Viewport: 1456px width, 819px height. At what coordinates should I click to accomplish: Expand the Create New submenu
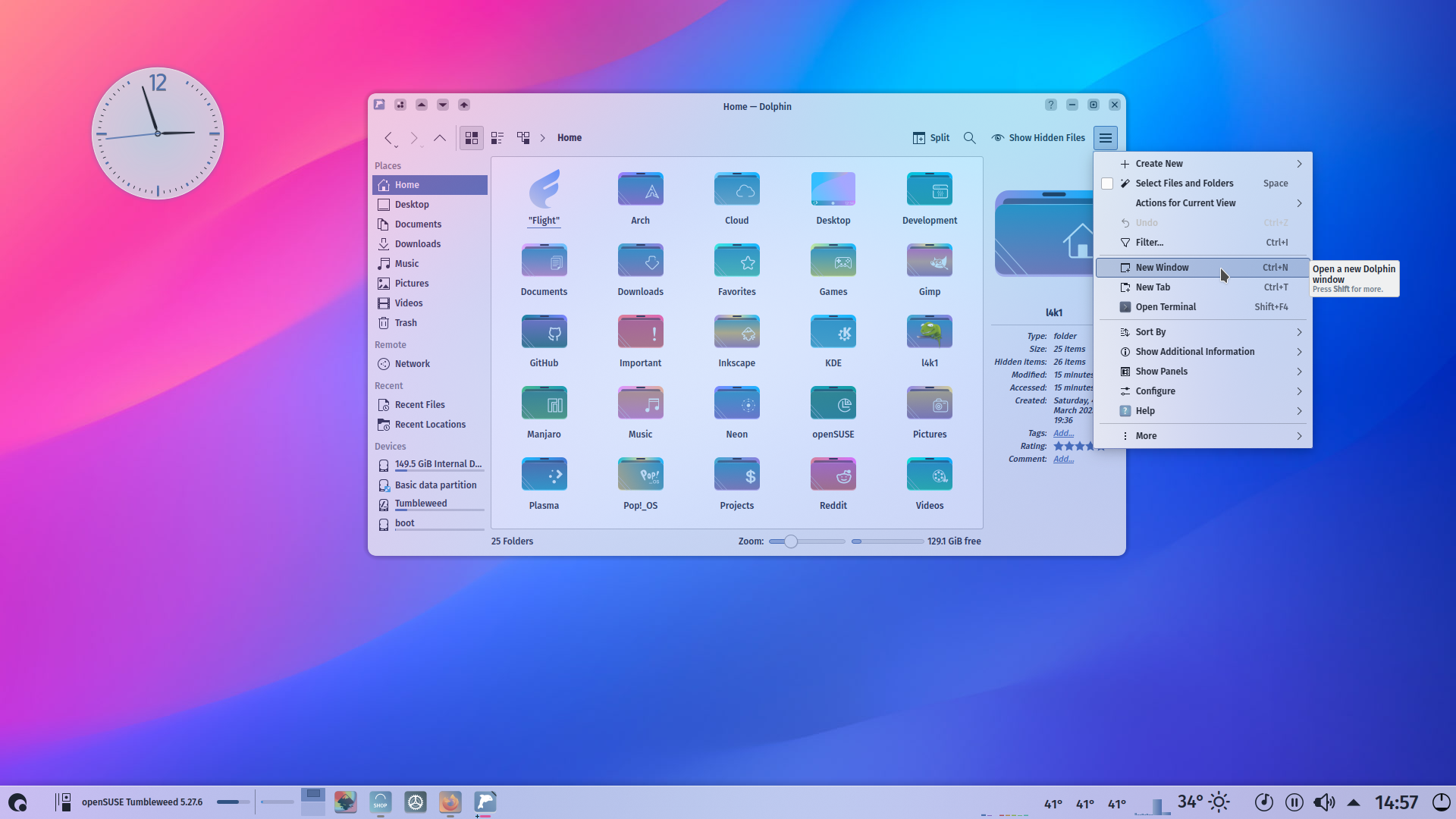click(x=1203, y=164)
